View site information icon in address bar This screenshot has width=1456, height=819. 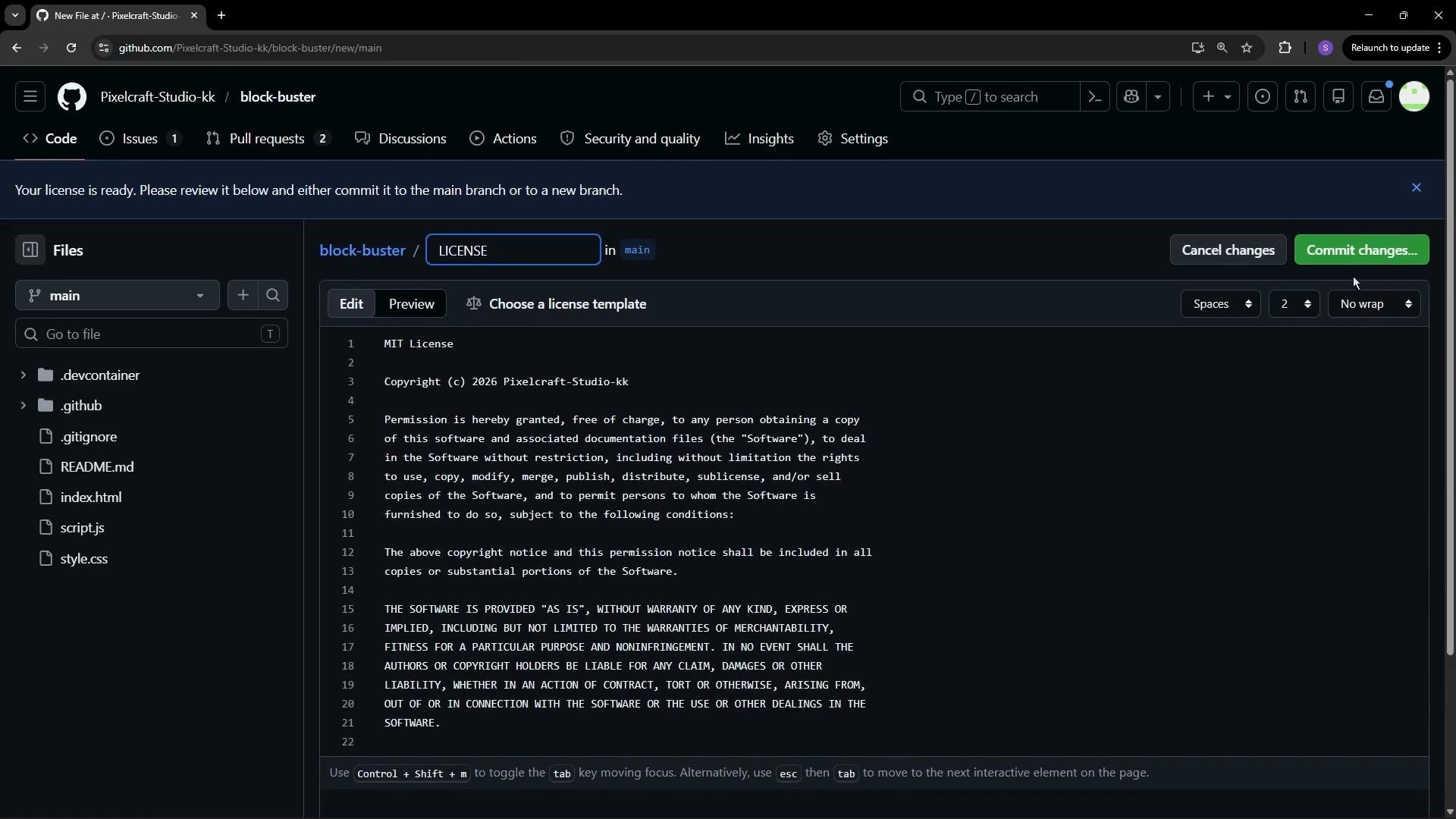click(104, 48)
